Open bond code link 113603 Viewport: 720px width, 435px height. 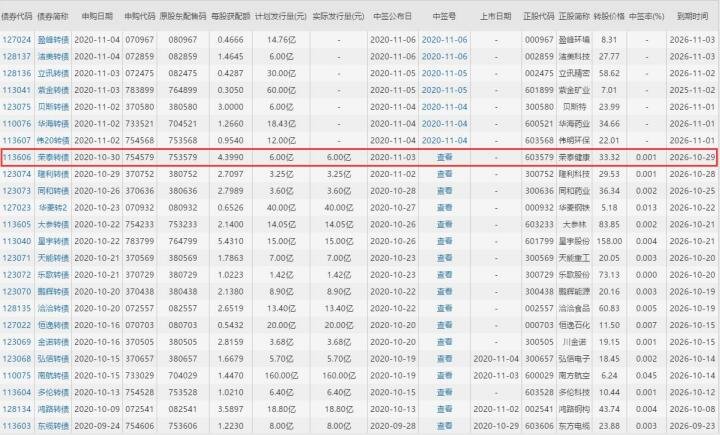click(x=17, y=426)
